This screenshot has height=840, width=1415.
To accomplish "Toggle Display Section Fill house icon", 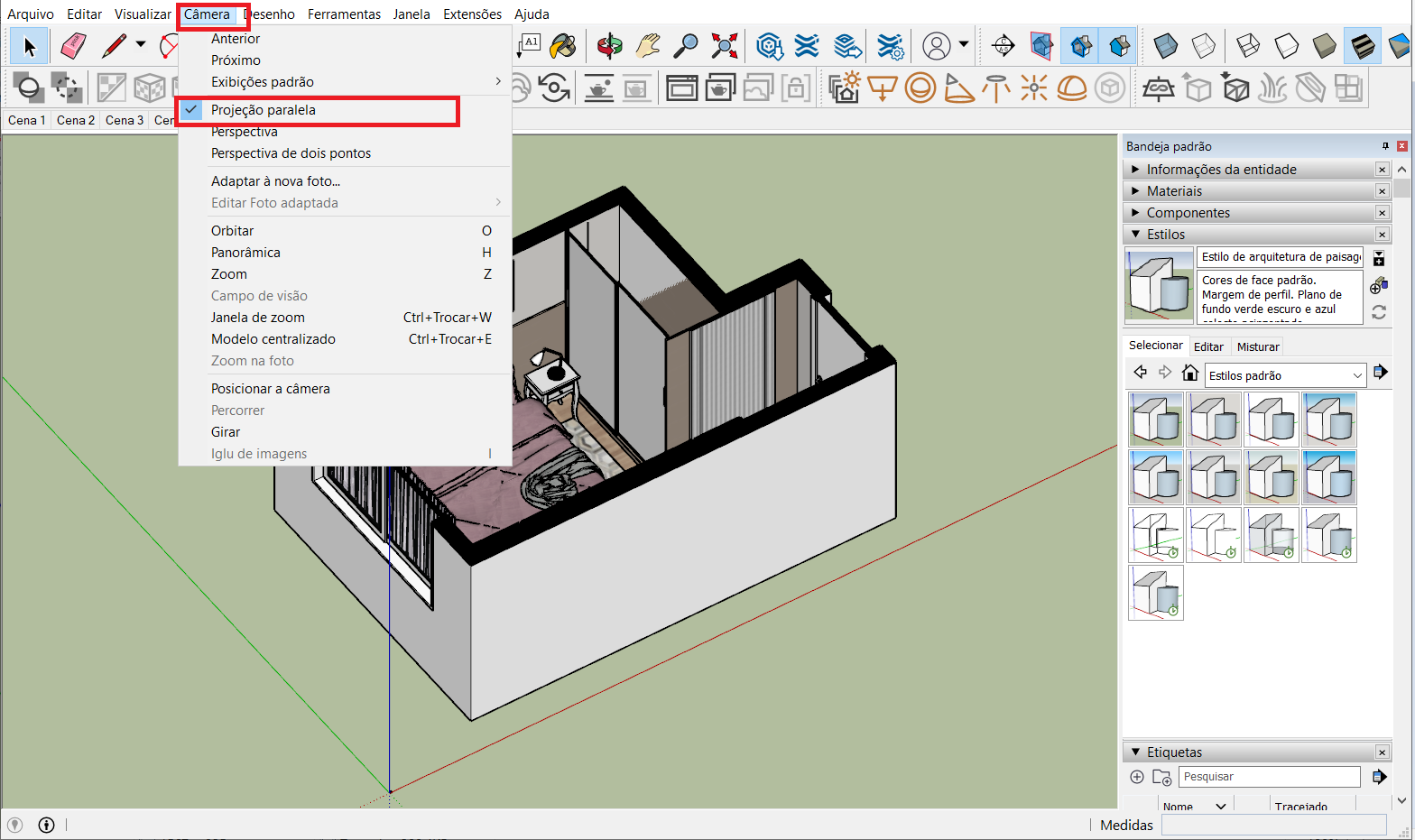I will point(1119,45).
